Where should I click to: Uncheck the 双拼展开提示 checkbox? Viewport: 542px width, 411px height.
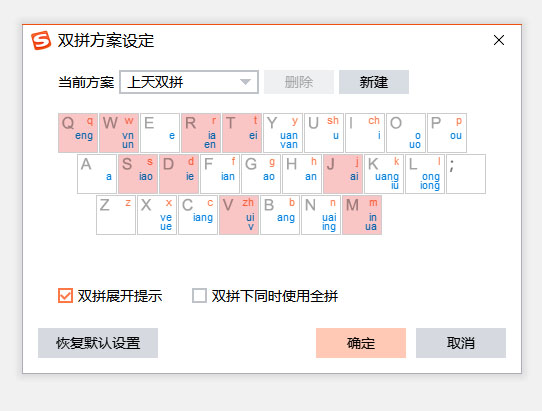65,296
